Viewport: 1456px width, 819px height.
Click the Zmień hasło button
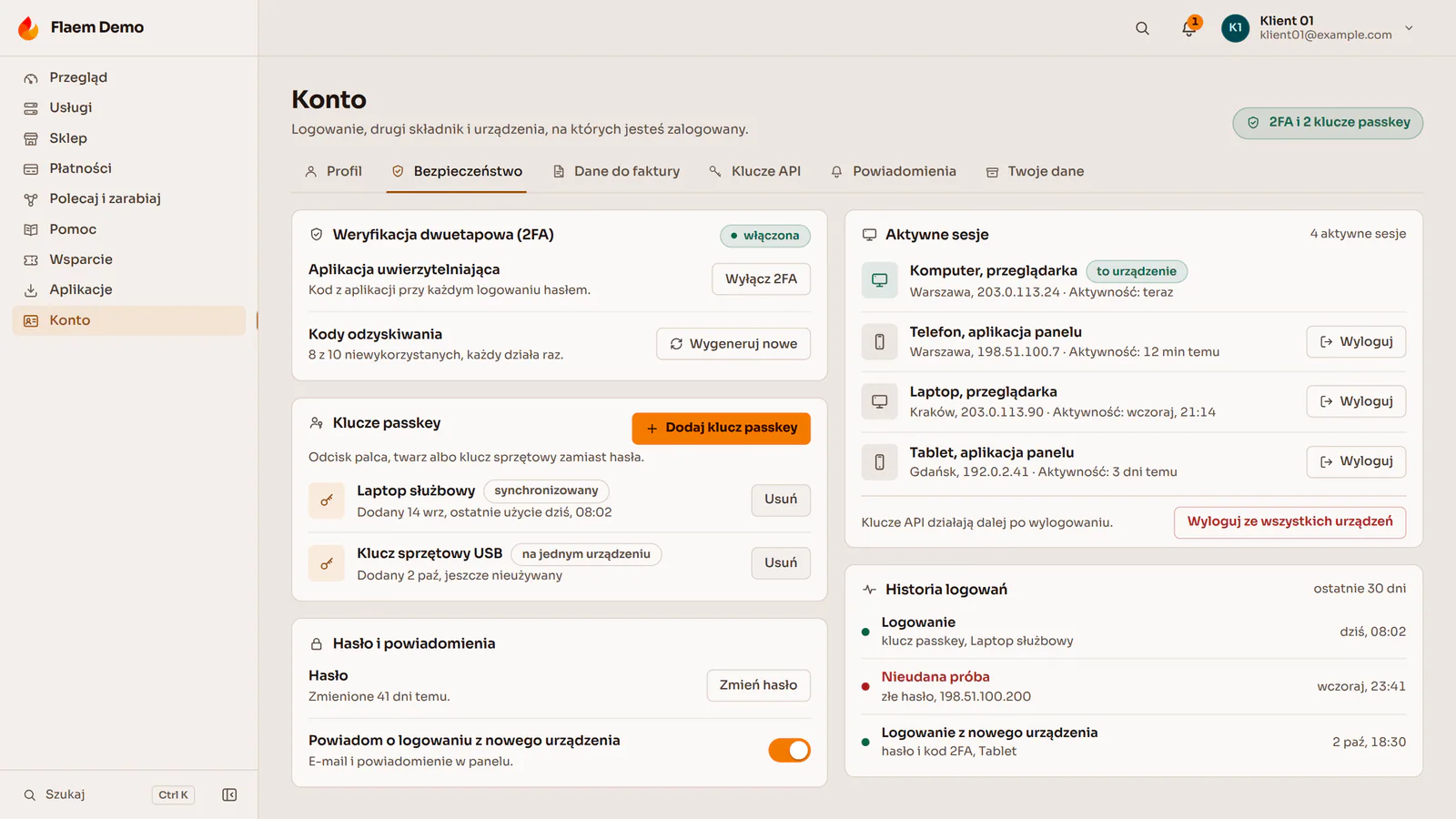point(759,685)
